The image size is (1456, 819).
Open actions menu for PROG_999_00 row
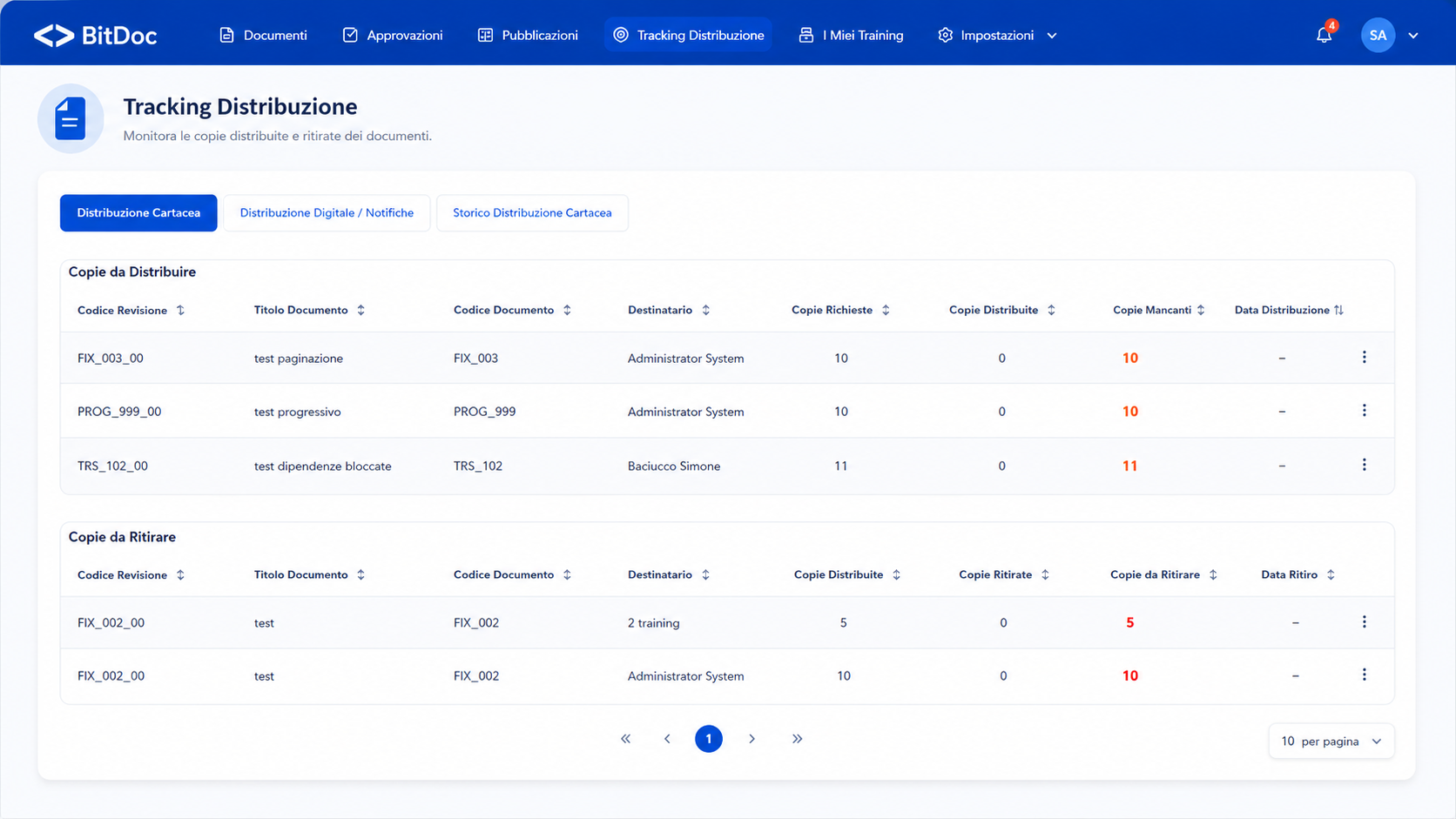point(1365,411)
